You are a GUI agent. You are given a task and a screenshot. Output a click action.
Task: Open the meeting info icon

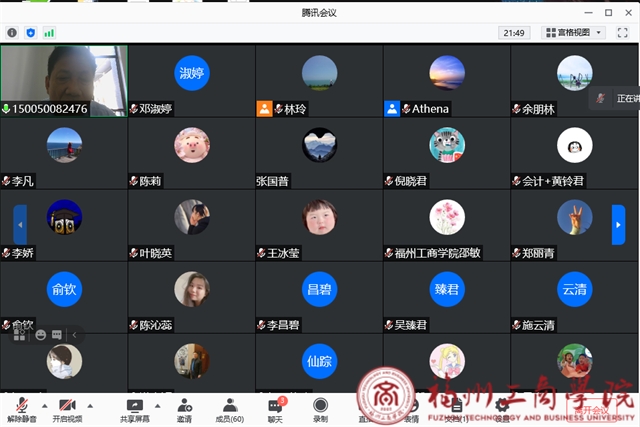(x=12, y=33)
